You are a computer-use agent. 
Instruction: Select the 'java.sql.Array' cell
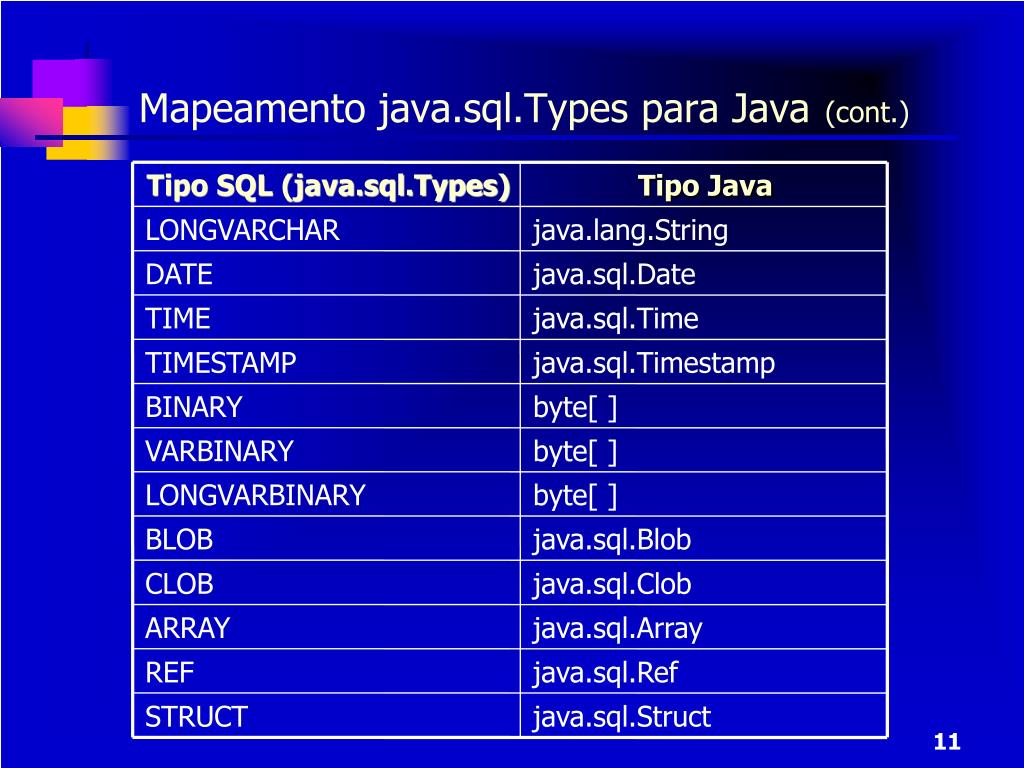pos(703,628)
